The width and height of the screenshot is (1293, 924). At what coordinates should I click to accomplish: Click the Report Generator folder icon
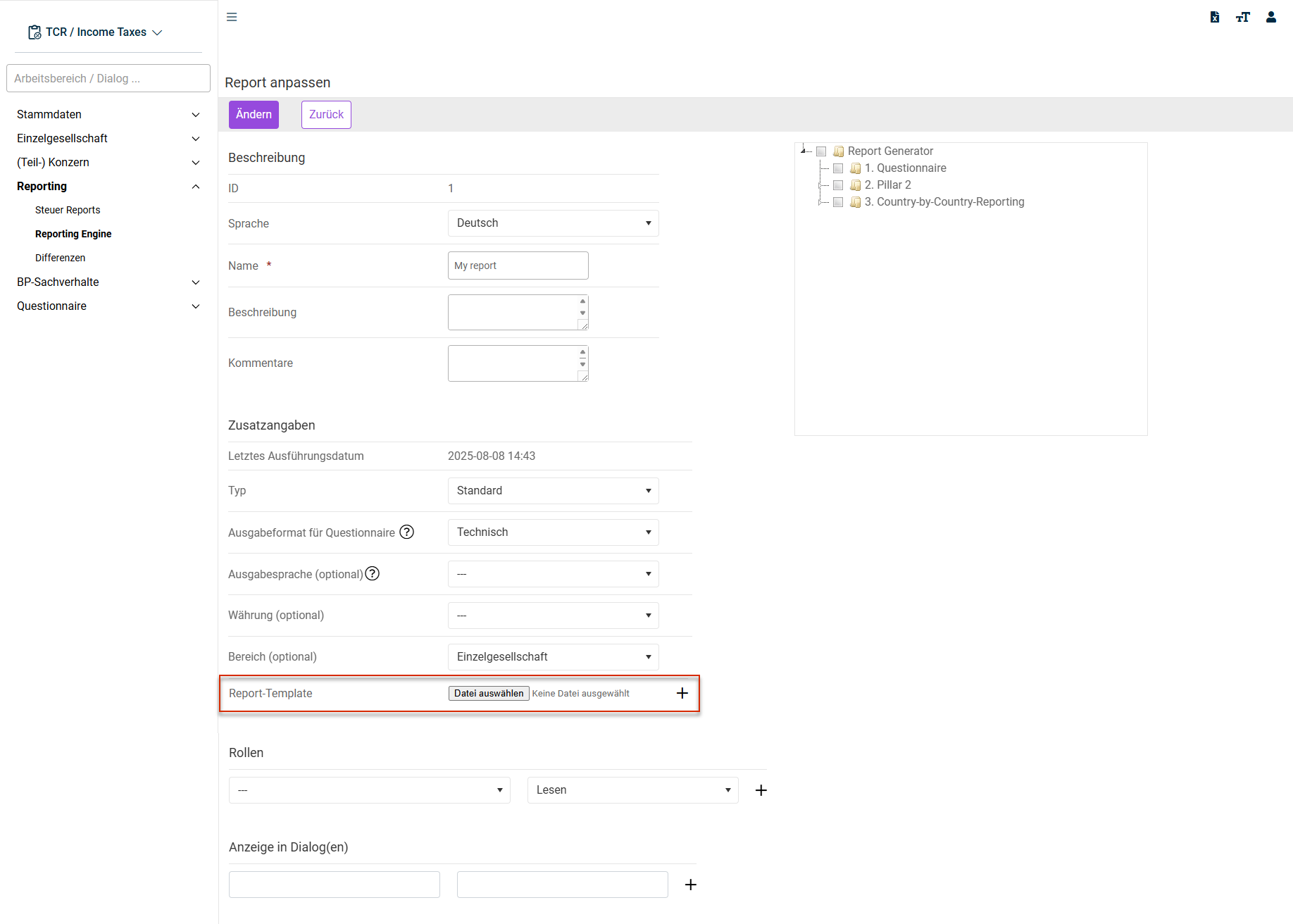[838, 151]
